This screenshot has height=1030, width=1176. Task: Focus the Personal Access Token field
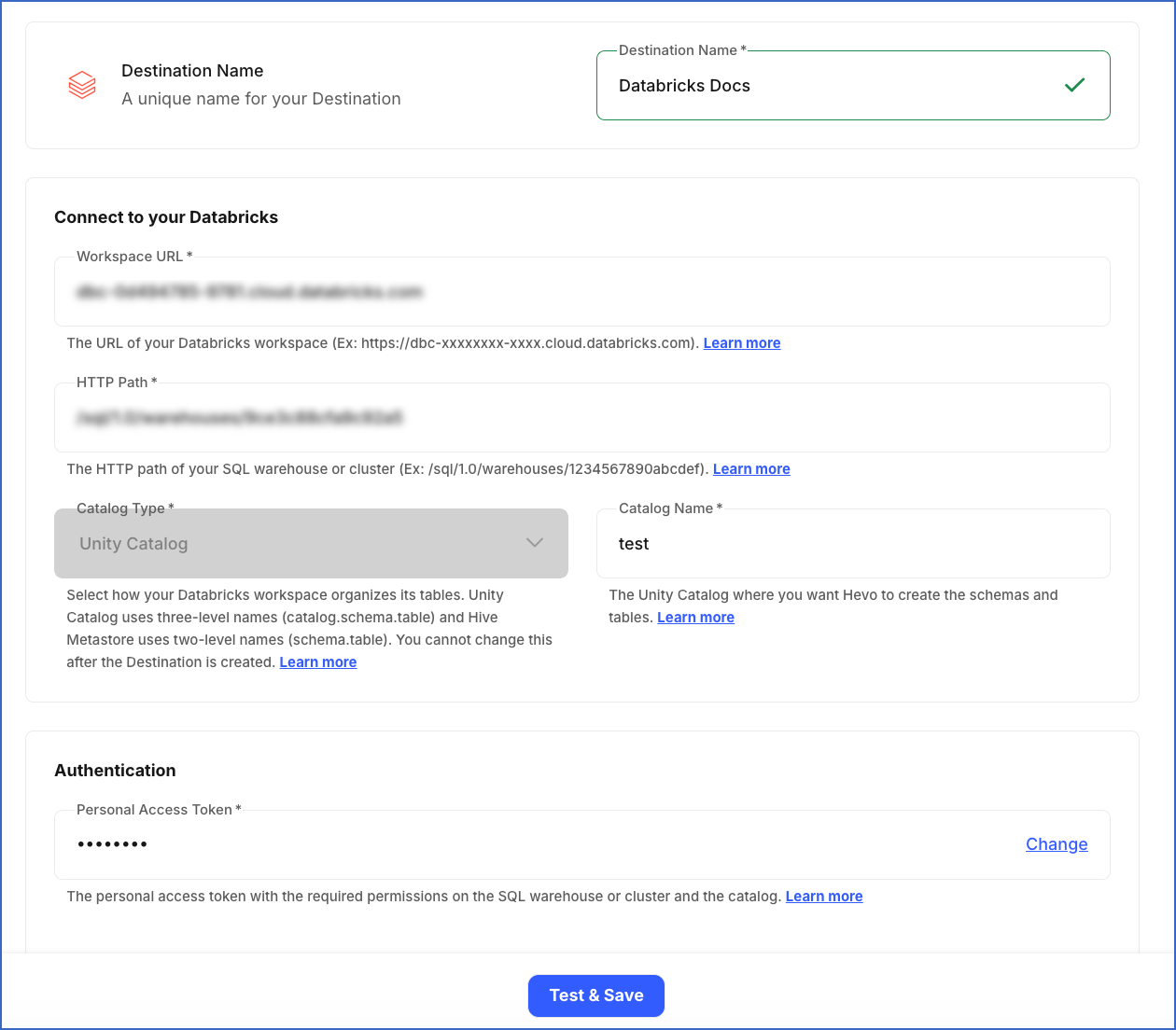tap(581, 844)
